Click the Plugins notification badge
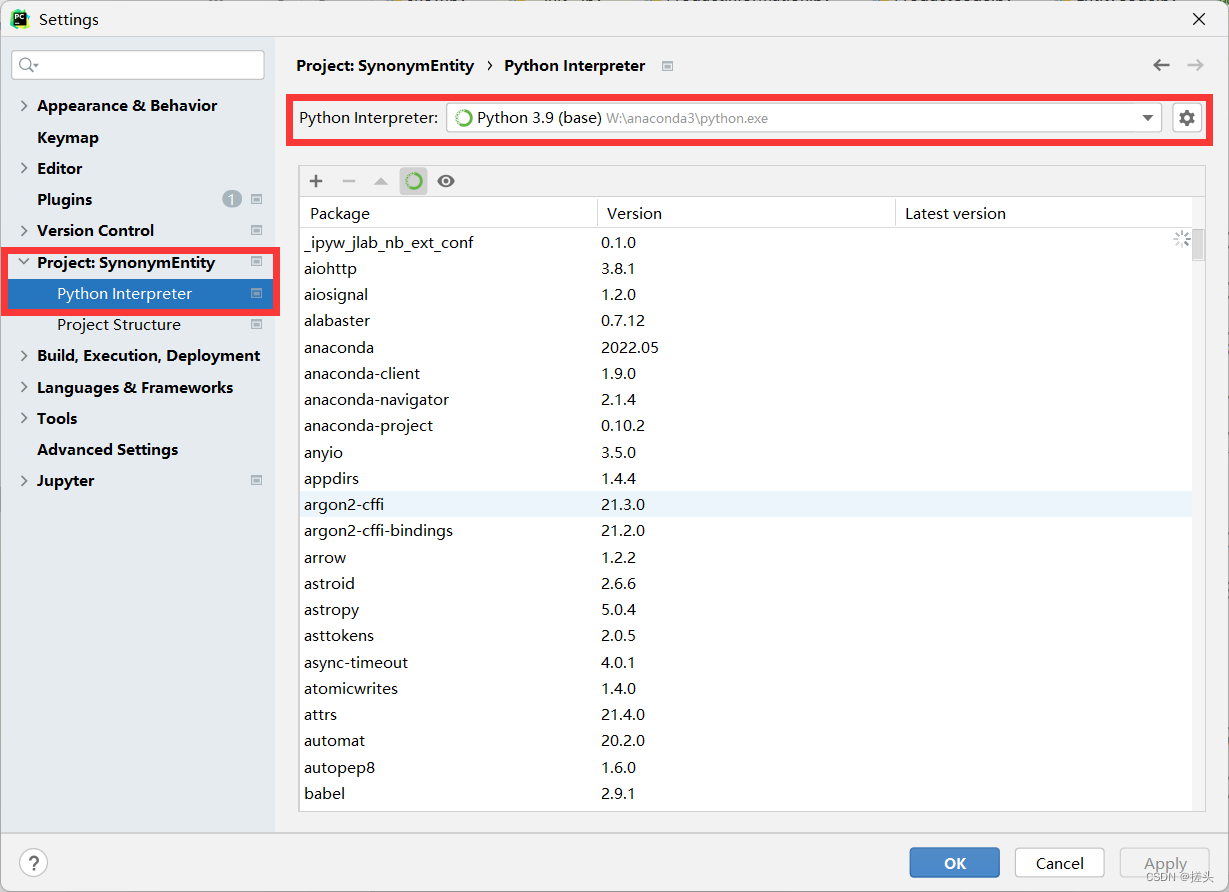The width and height of the screenshot is (1229, 892). click(231, 199)
